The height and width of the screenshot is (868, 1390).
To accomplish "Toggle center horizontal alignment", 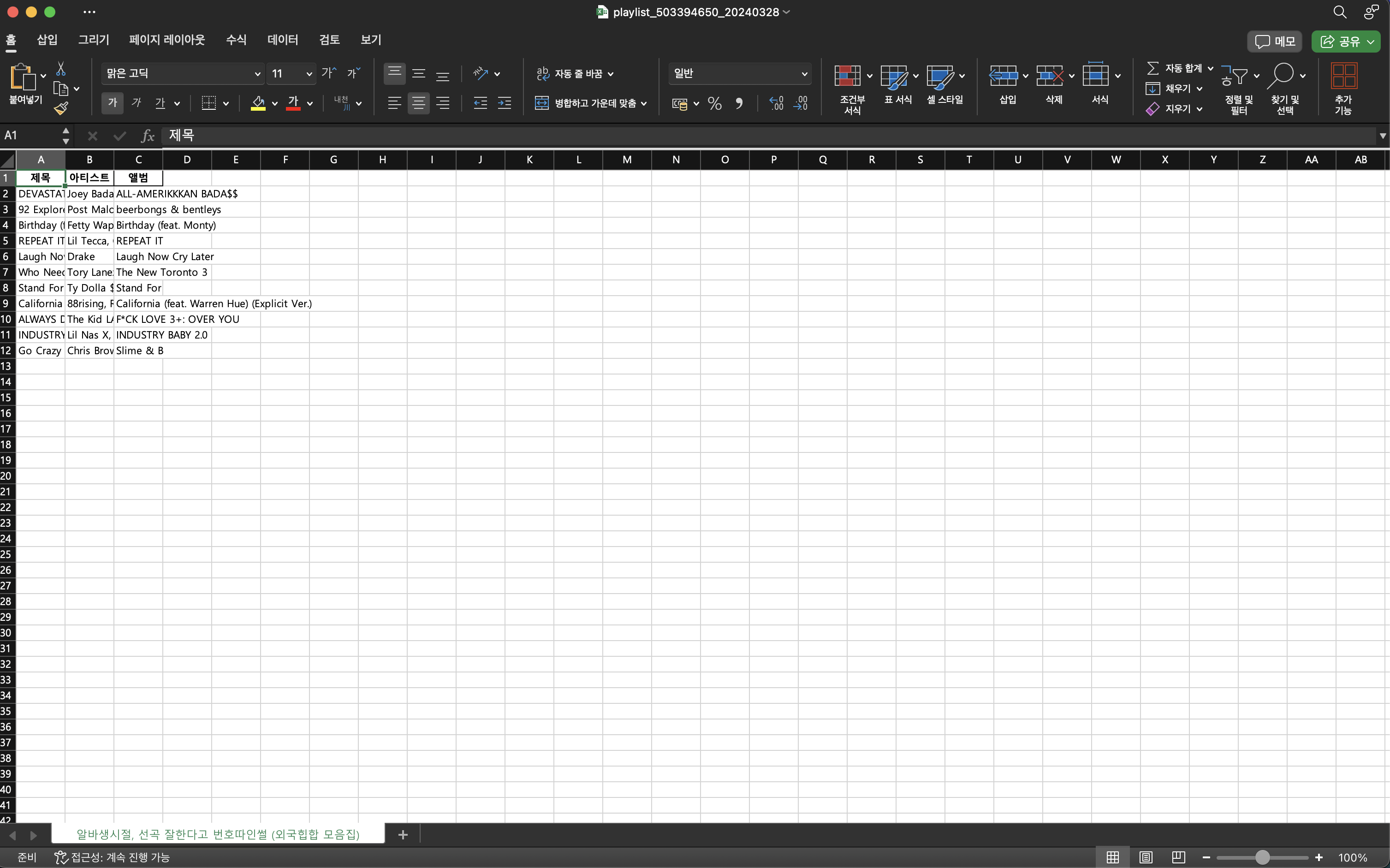I will [x=418, y=103].
